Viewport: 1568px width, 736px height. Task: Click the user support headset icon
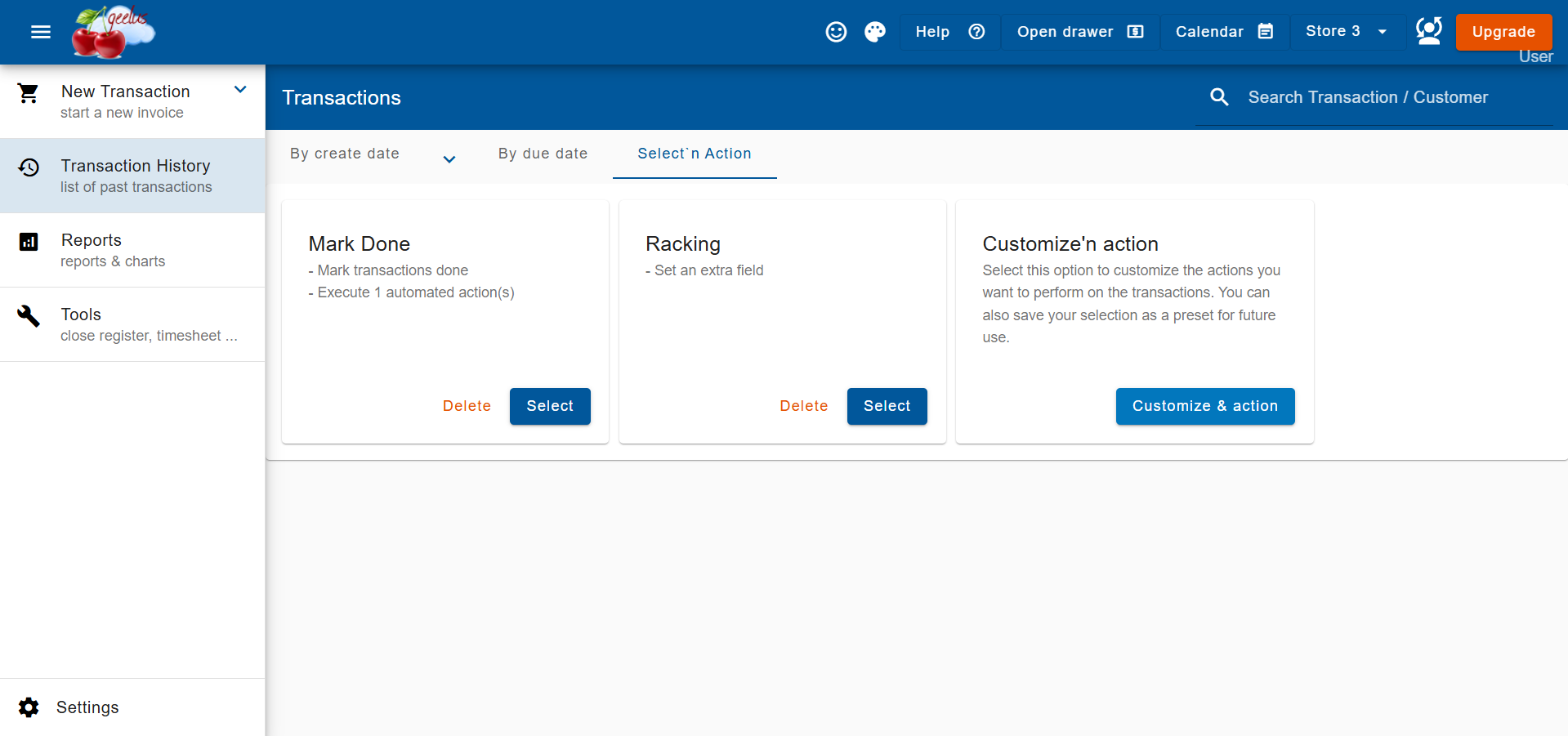coord(1428,31)
